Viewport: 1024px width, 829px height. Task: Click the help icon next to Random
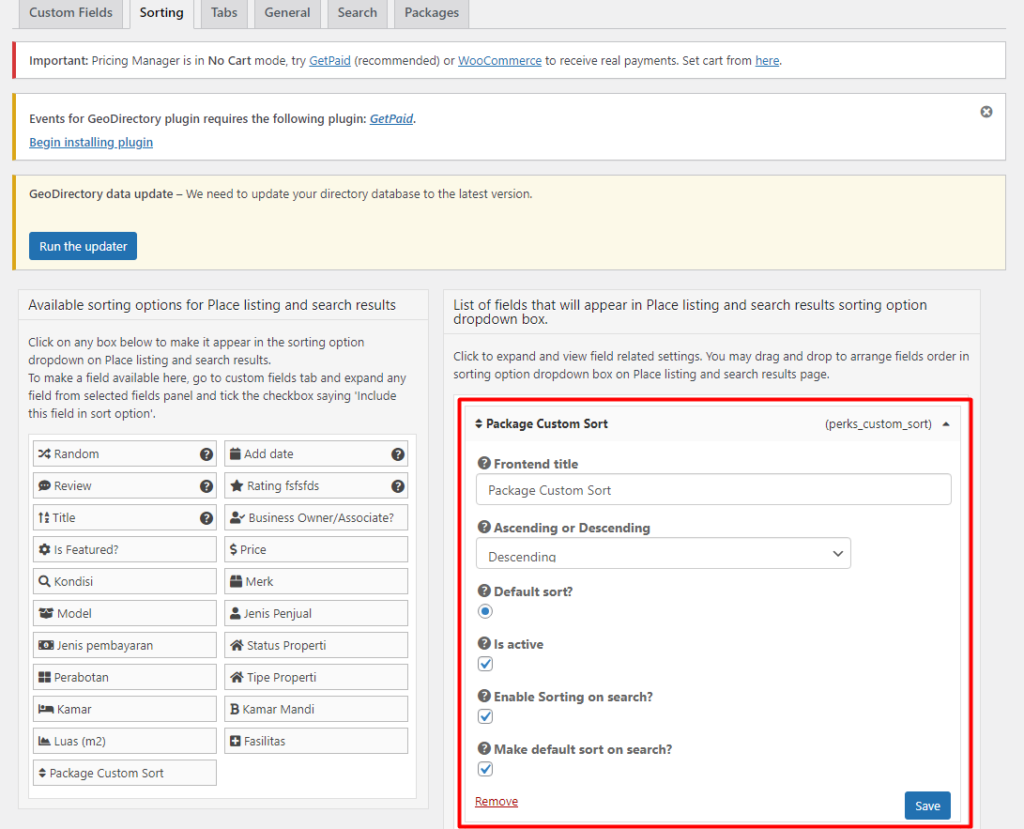tap(206, 454)
